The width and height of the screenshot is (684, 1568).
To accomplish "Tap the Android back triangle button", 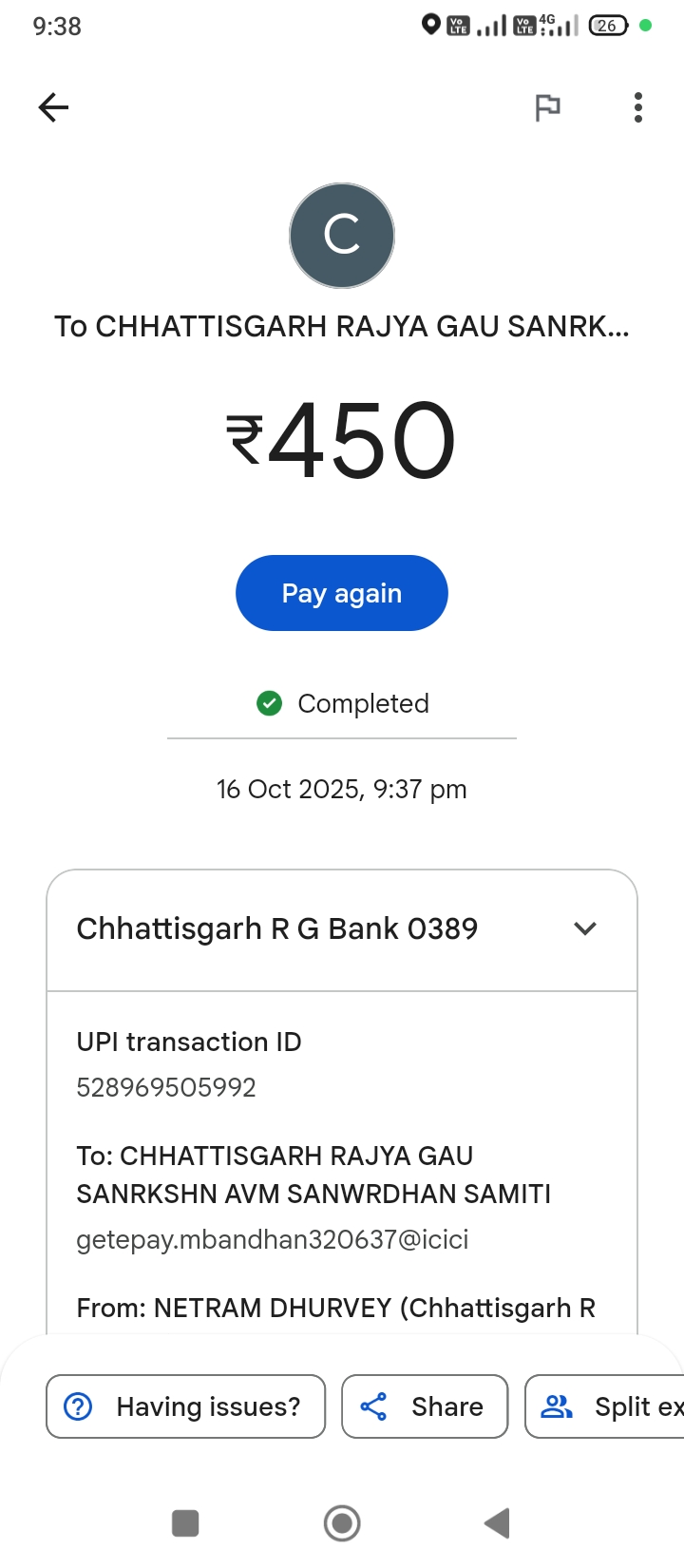I will [x=498, y=1523].
